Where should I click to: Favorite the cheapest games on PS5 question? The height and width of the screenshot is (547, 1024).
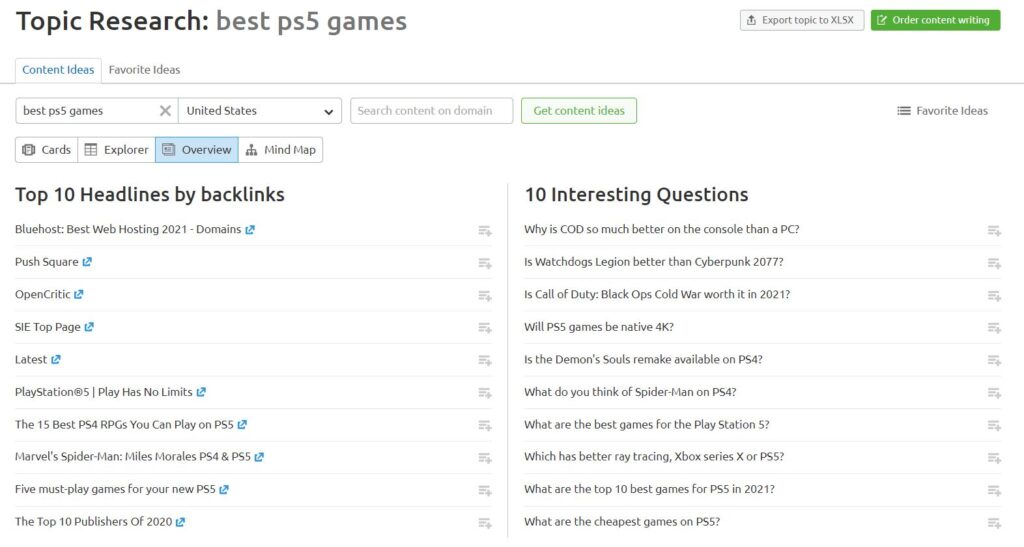pos(994,523)
